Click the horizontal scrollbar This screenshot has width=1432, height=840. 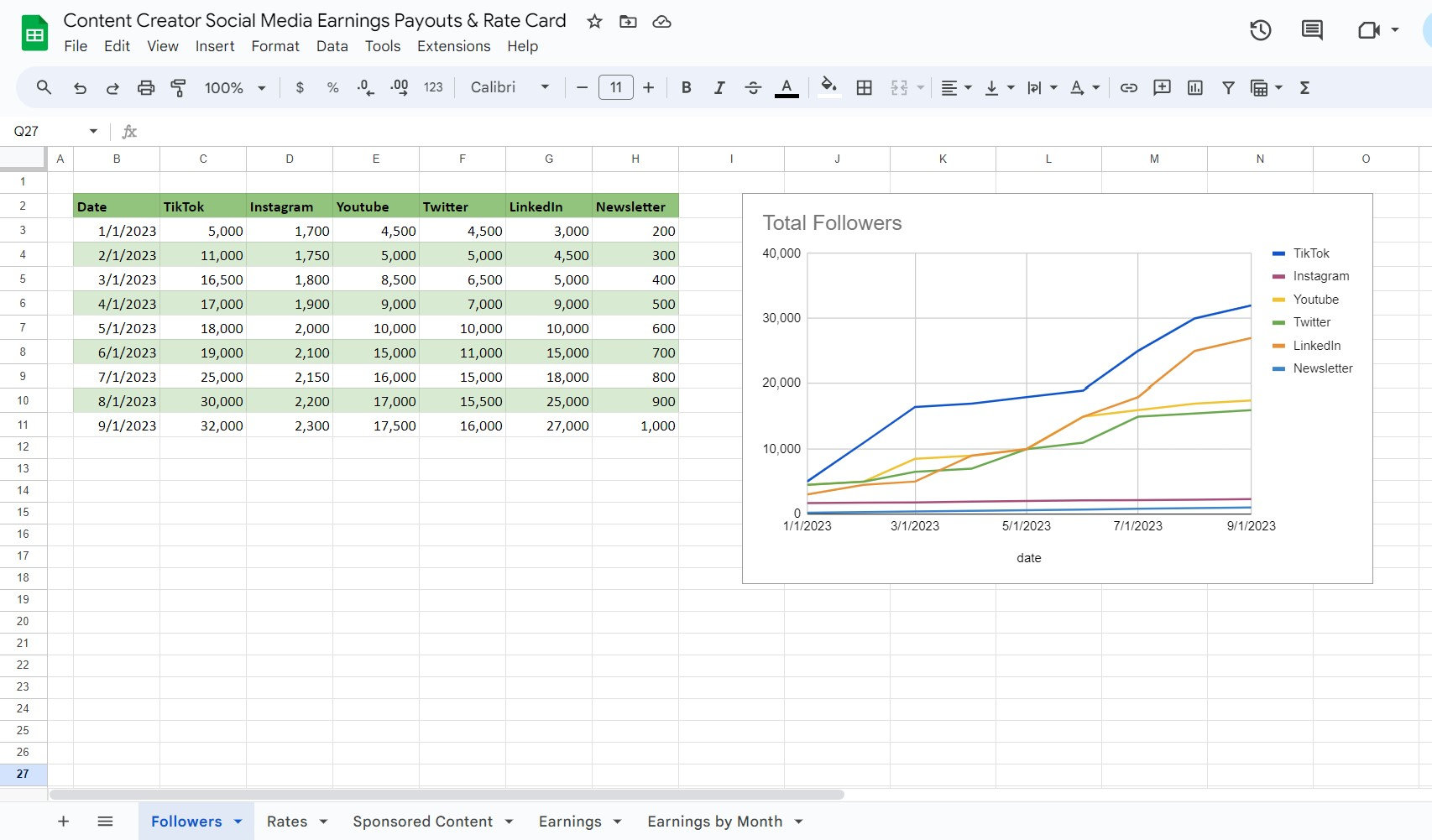click(x=447, y=794)
